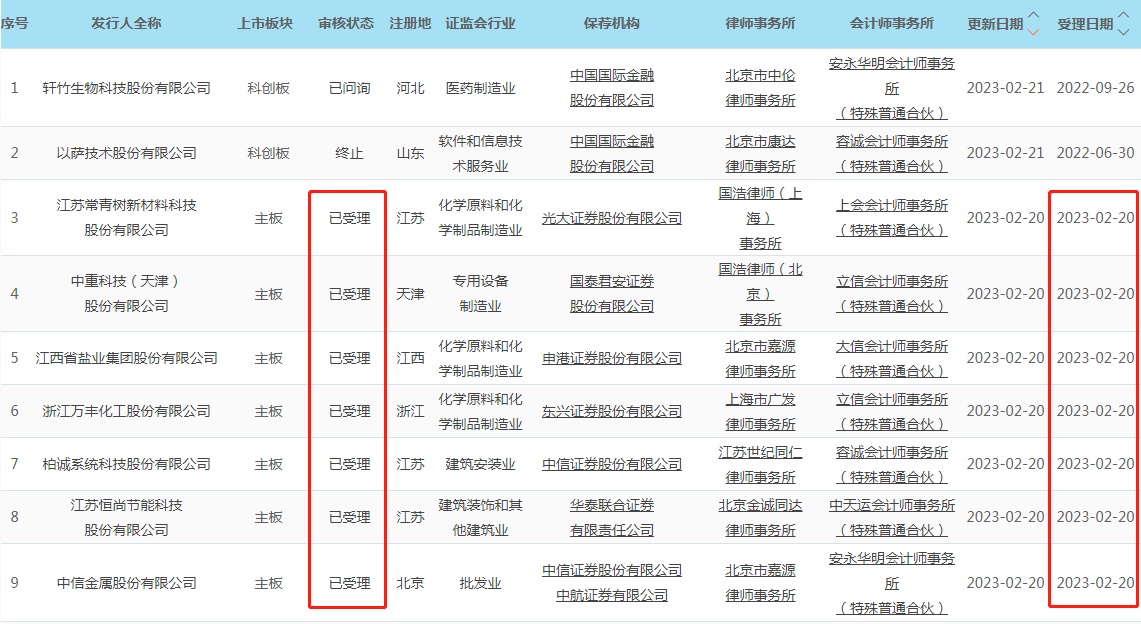Click the 发行人全称 column header

tap(126, 24)
